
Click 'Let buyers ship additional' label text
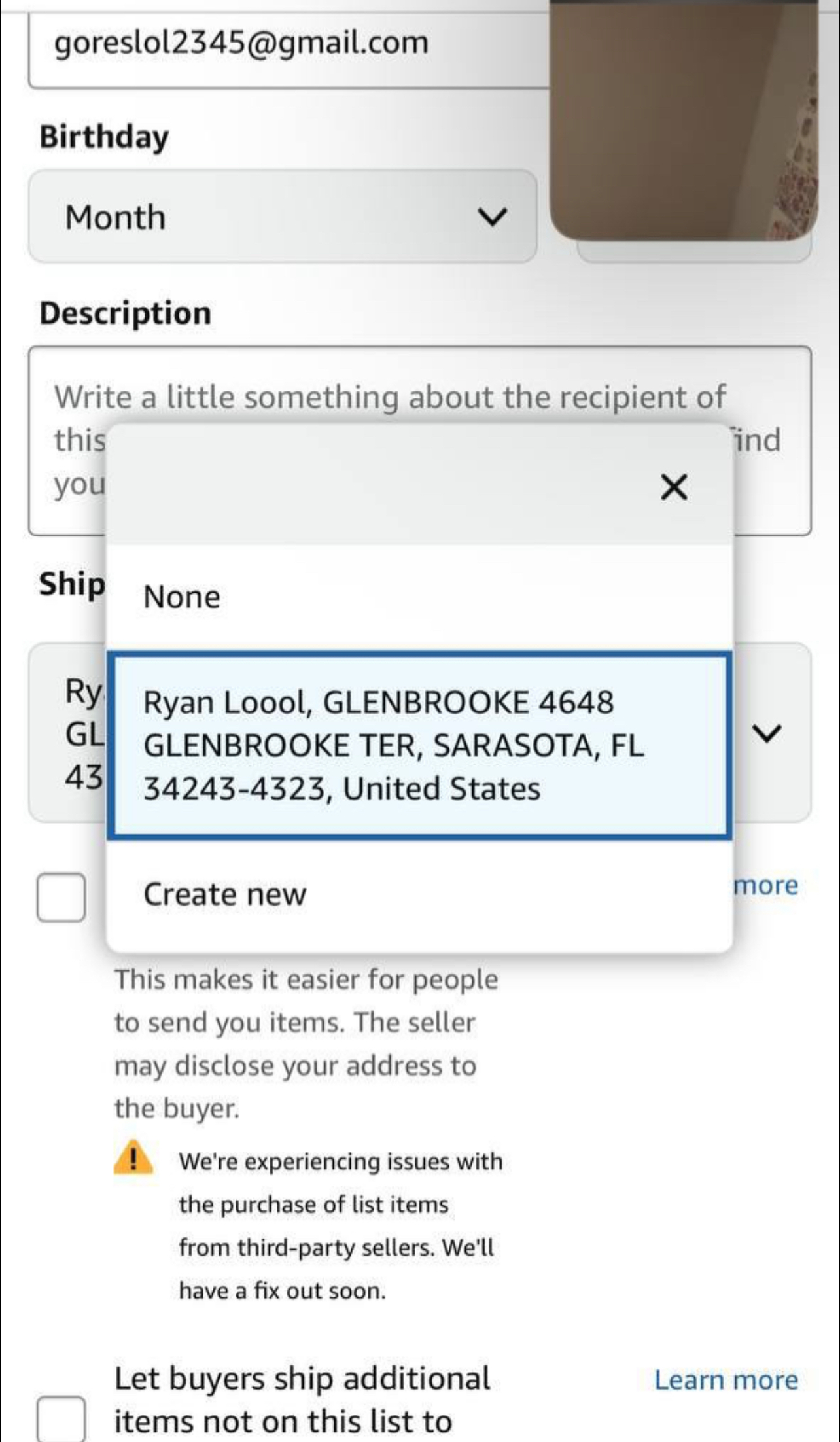(x=302, y=1379)
